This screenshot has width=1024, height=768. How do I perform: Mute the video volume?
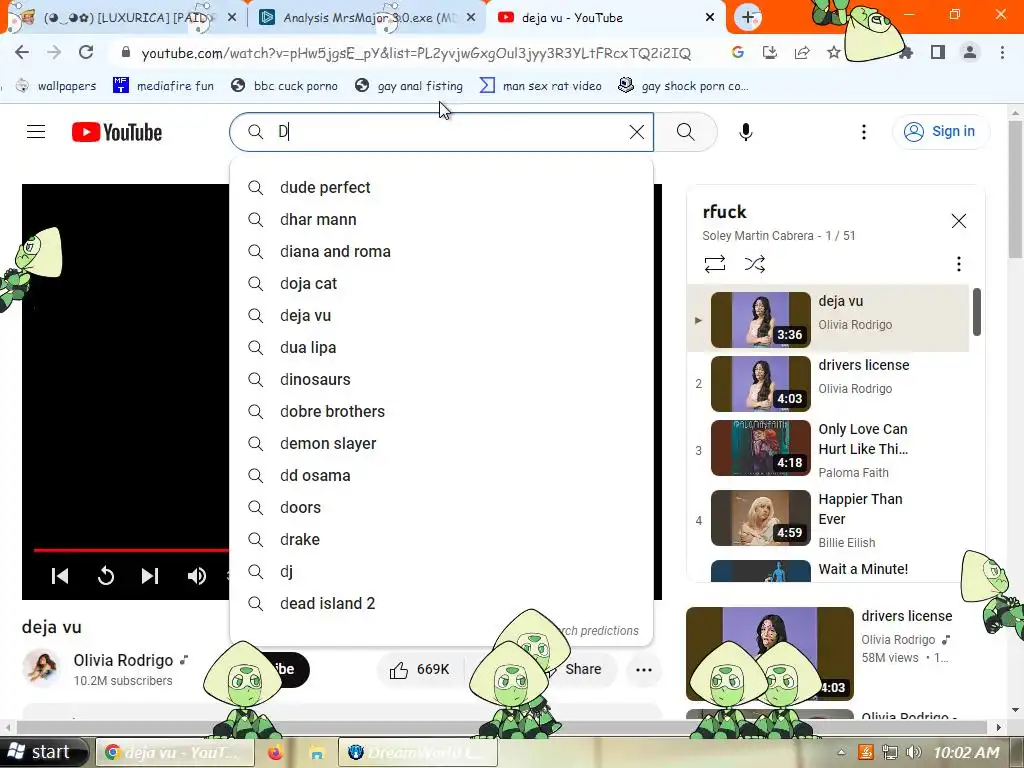(x=197, y=575)
